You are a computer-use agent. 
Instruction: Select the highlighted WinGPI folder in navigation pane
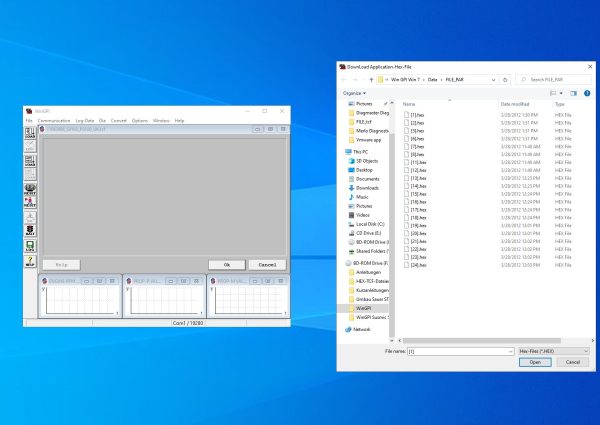[363, 308]
